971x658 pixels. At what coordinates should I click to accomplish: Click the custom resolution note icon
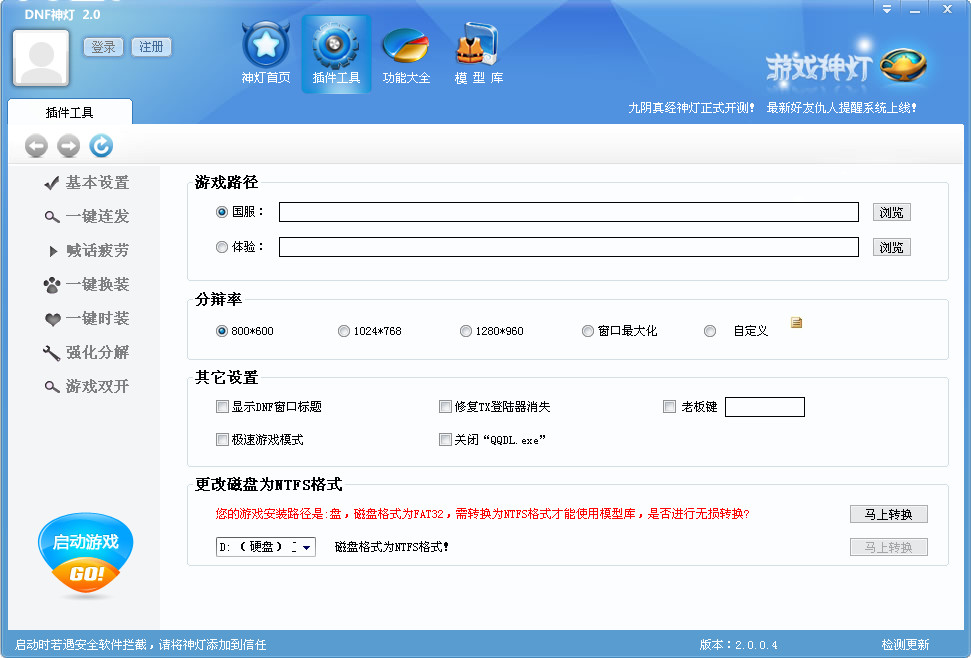(796, 323)
